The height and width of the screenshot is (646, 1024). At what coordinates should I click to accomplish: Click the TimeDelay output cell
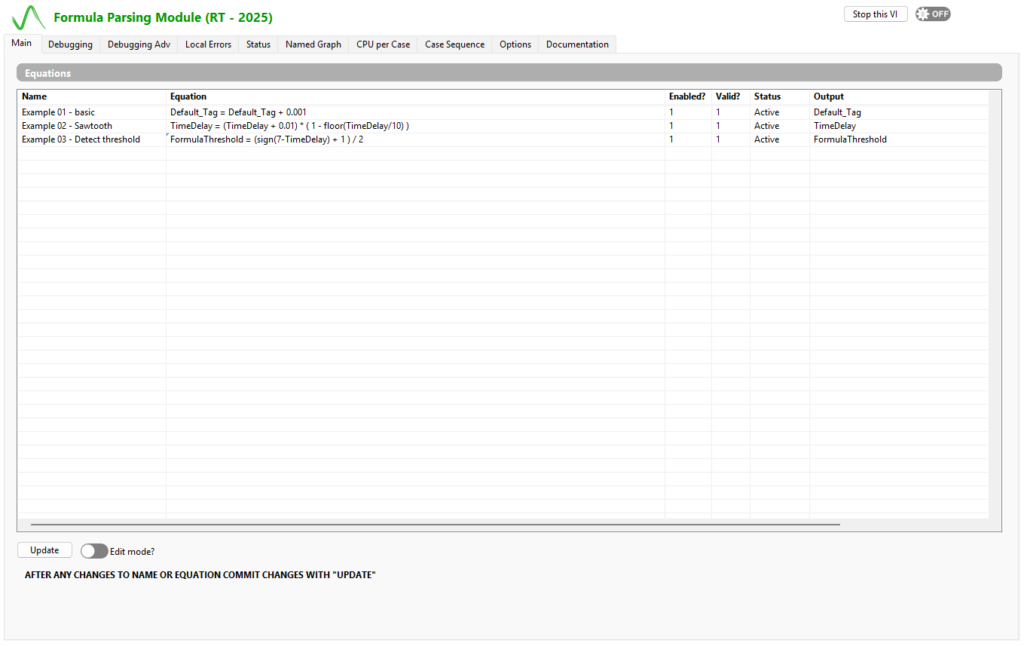pos(899,126)
